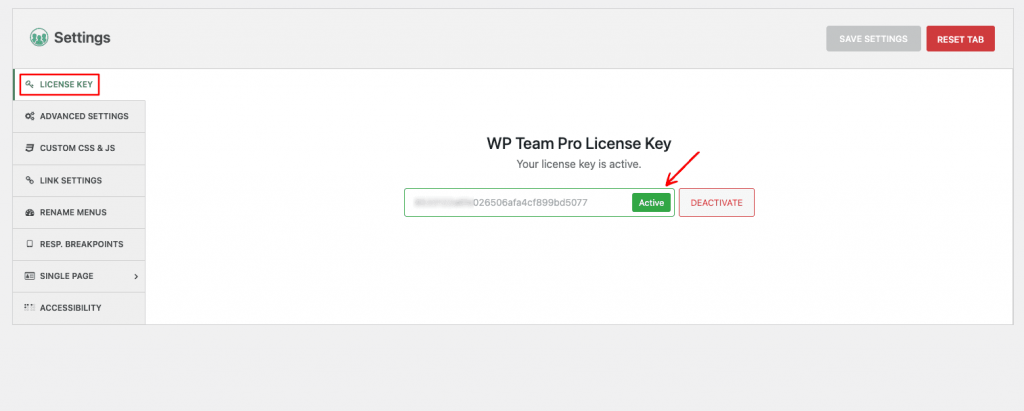Click the 'Your license key is active.' text
1024x411 pixels.
[x=579, y=164]
